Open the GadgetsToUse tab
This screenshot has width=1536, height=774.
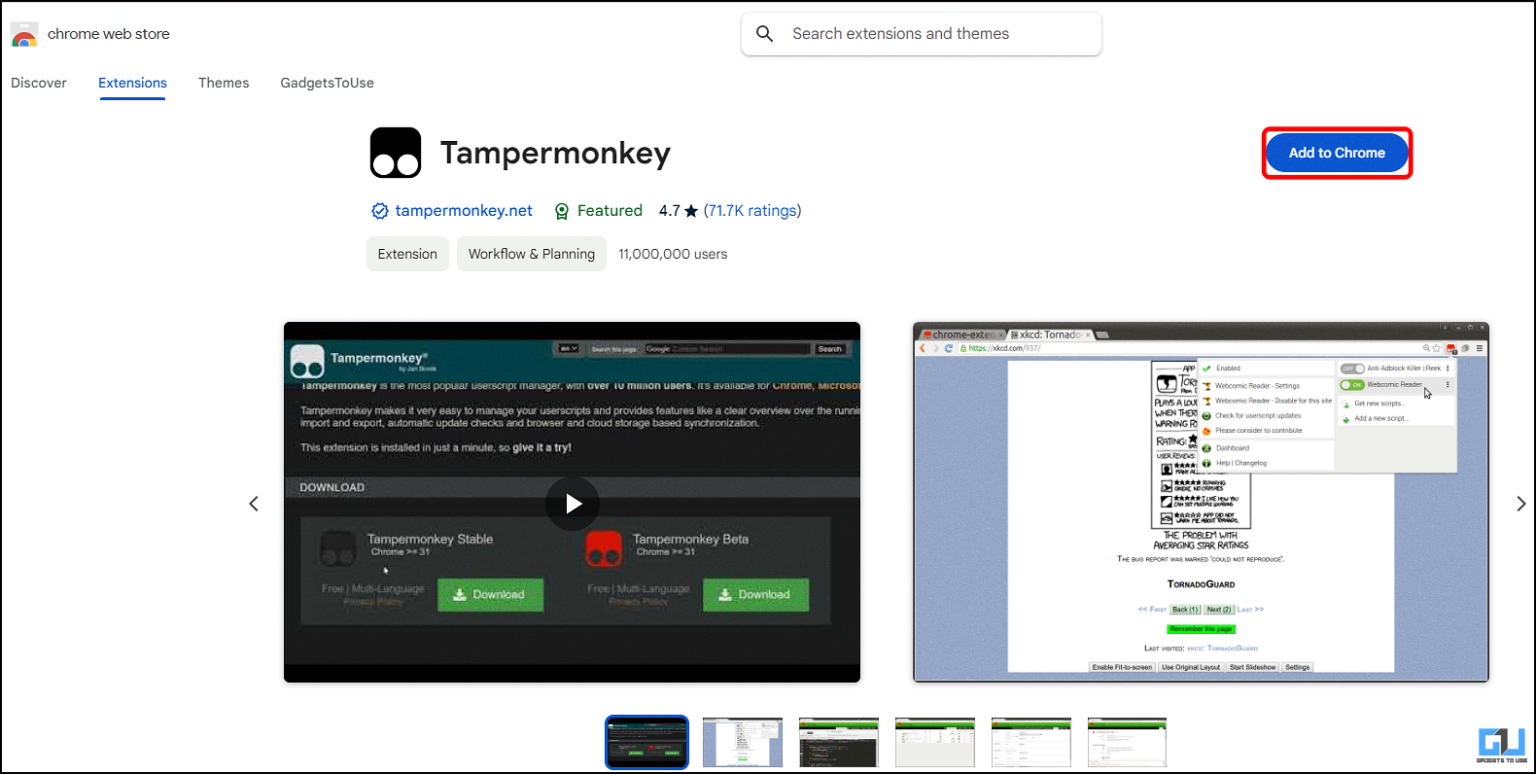(x=327, y=83)
